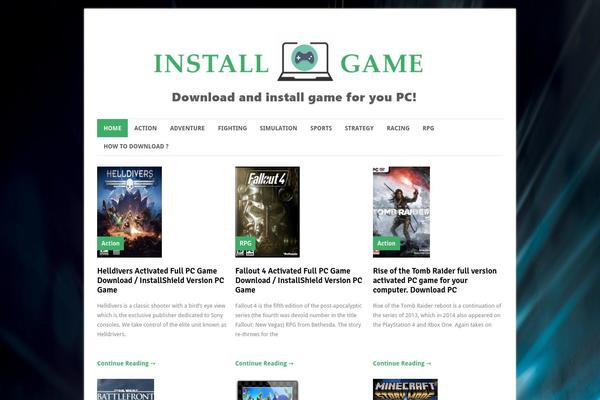Go to the Fighting category
Screen dimensions: 600x400
click(x=232, y=128)
